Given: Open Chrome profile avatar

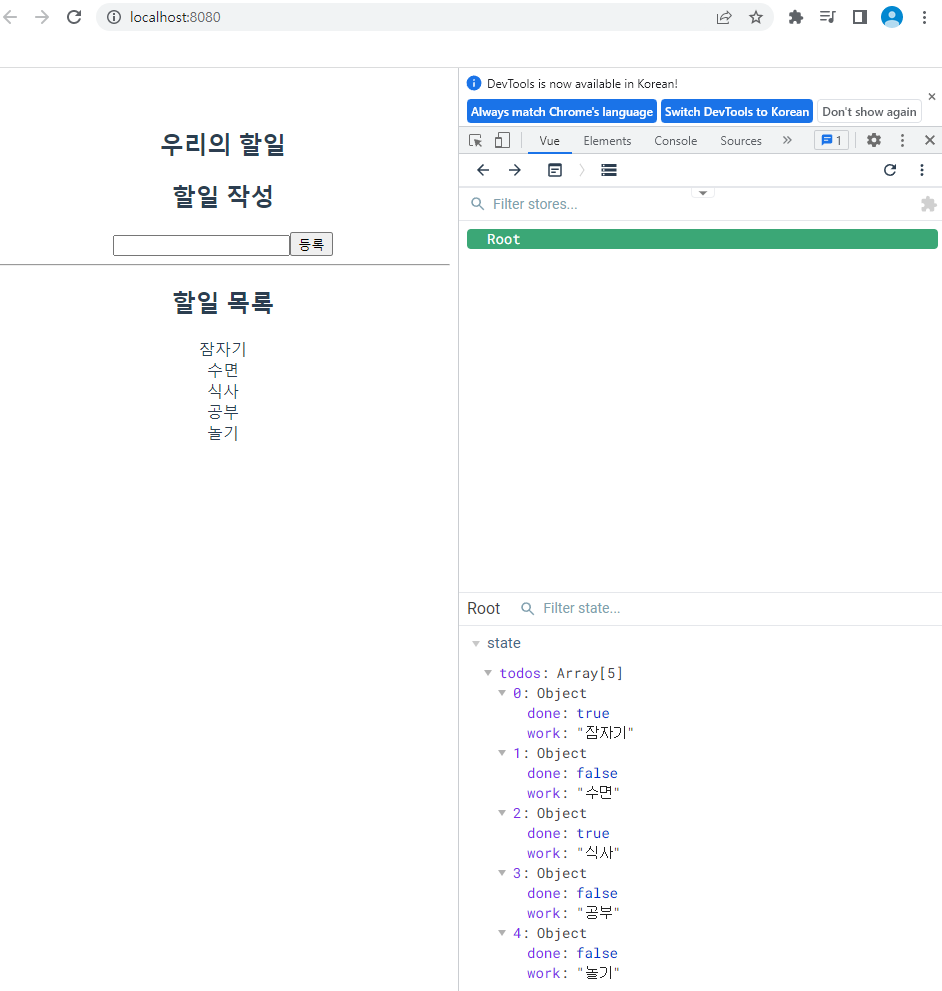Looking at the screenshot, I should tap(892, 17).
